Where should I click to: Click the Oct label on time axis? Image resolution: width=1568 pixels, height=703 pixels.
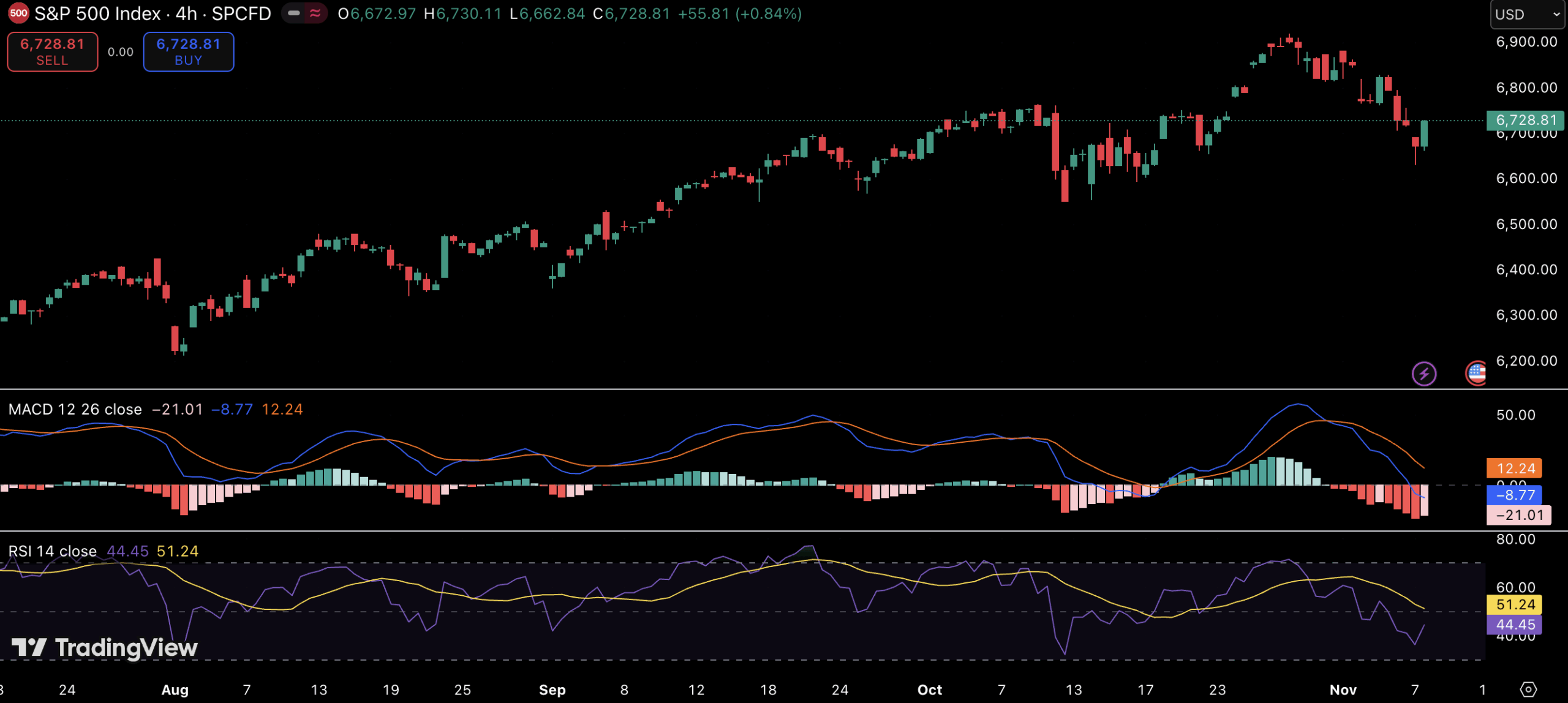(929, 690)
